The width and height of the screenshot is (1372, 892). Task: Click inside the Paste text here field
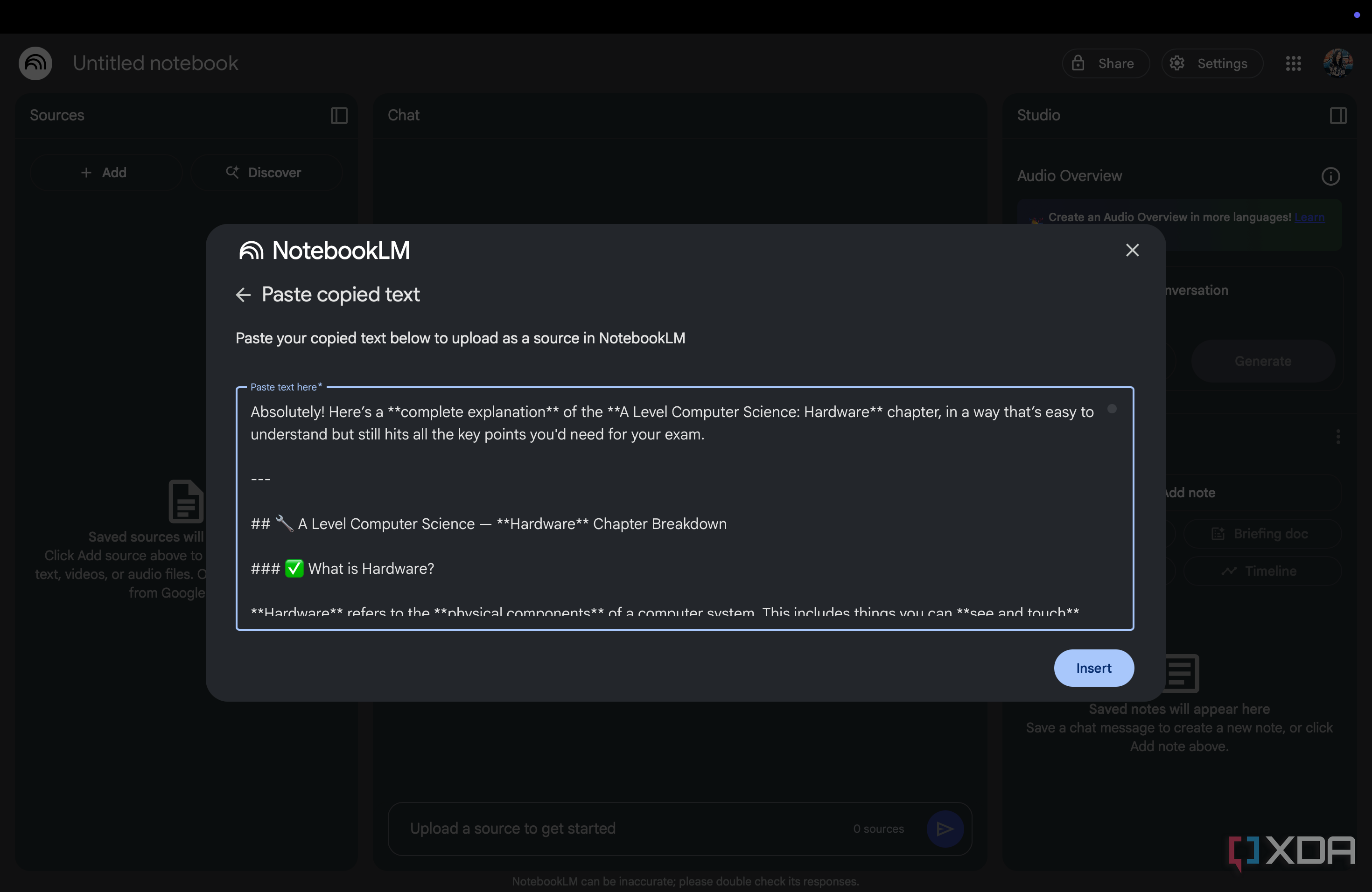(684, 508)
